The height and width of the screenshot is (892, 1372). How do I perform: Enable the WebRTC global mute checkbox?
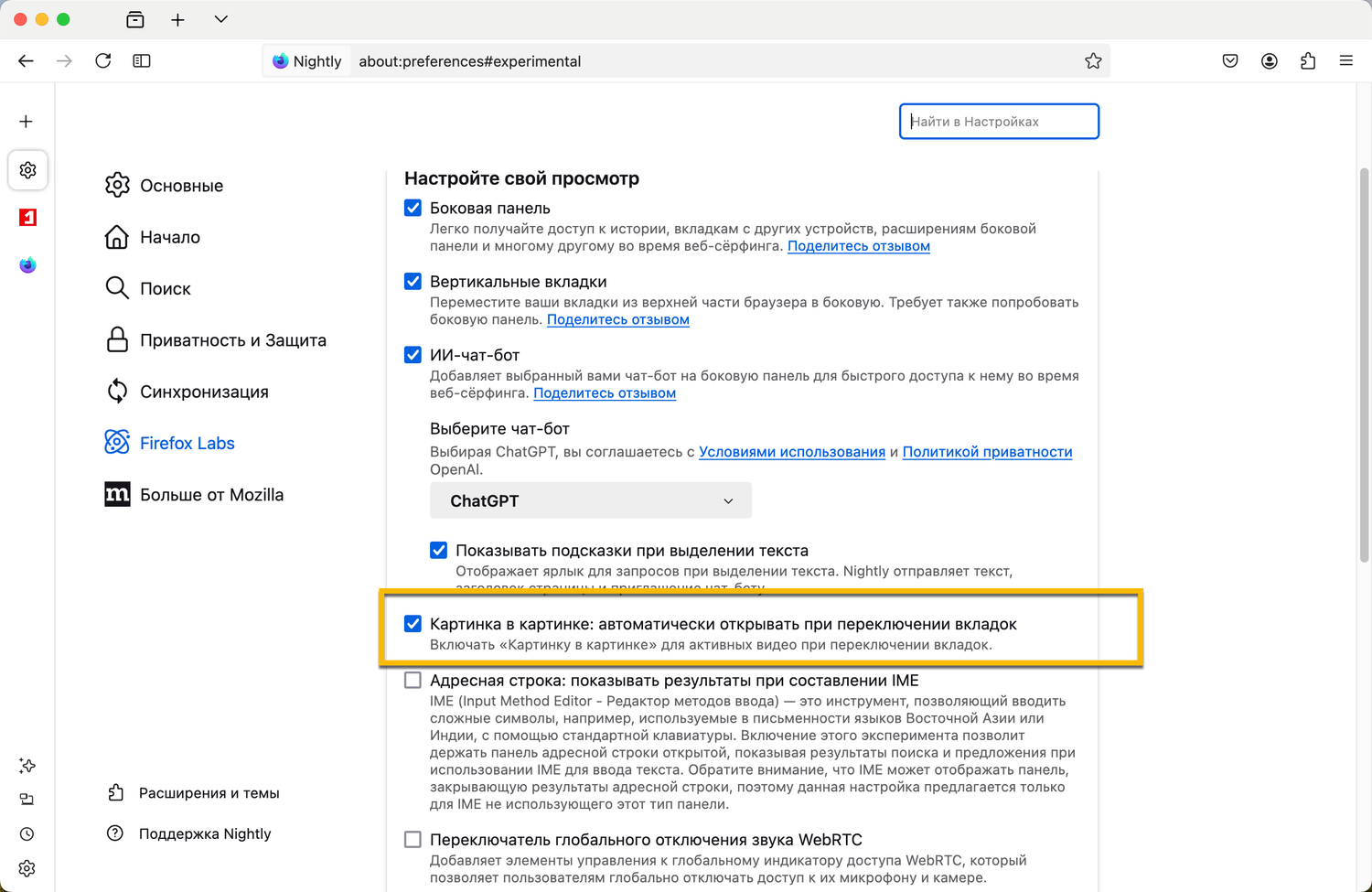coord(413,840)
